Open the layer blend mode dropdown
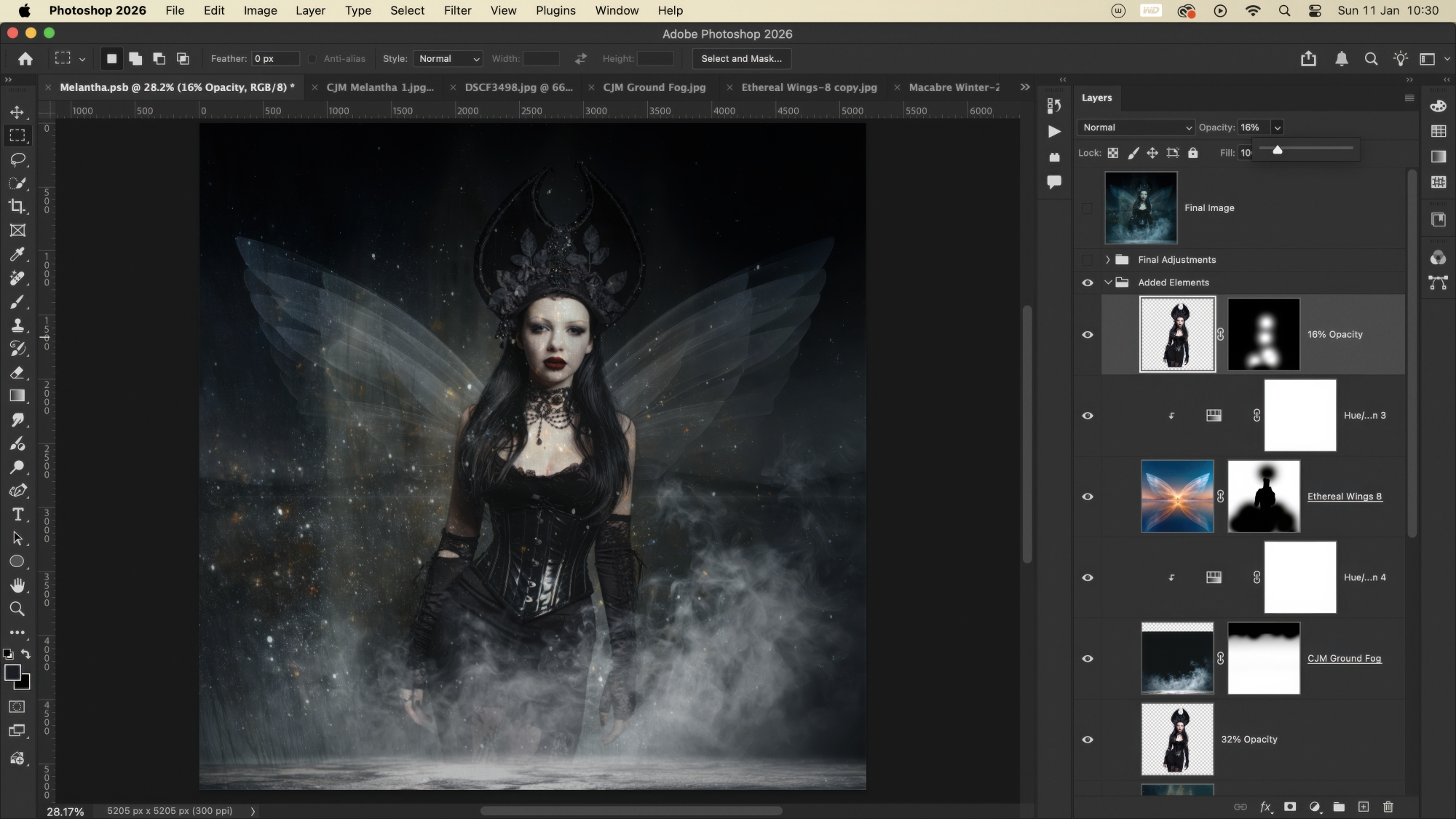1456x819 pixels. (x=1135, y=127)
